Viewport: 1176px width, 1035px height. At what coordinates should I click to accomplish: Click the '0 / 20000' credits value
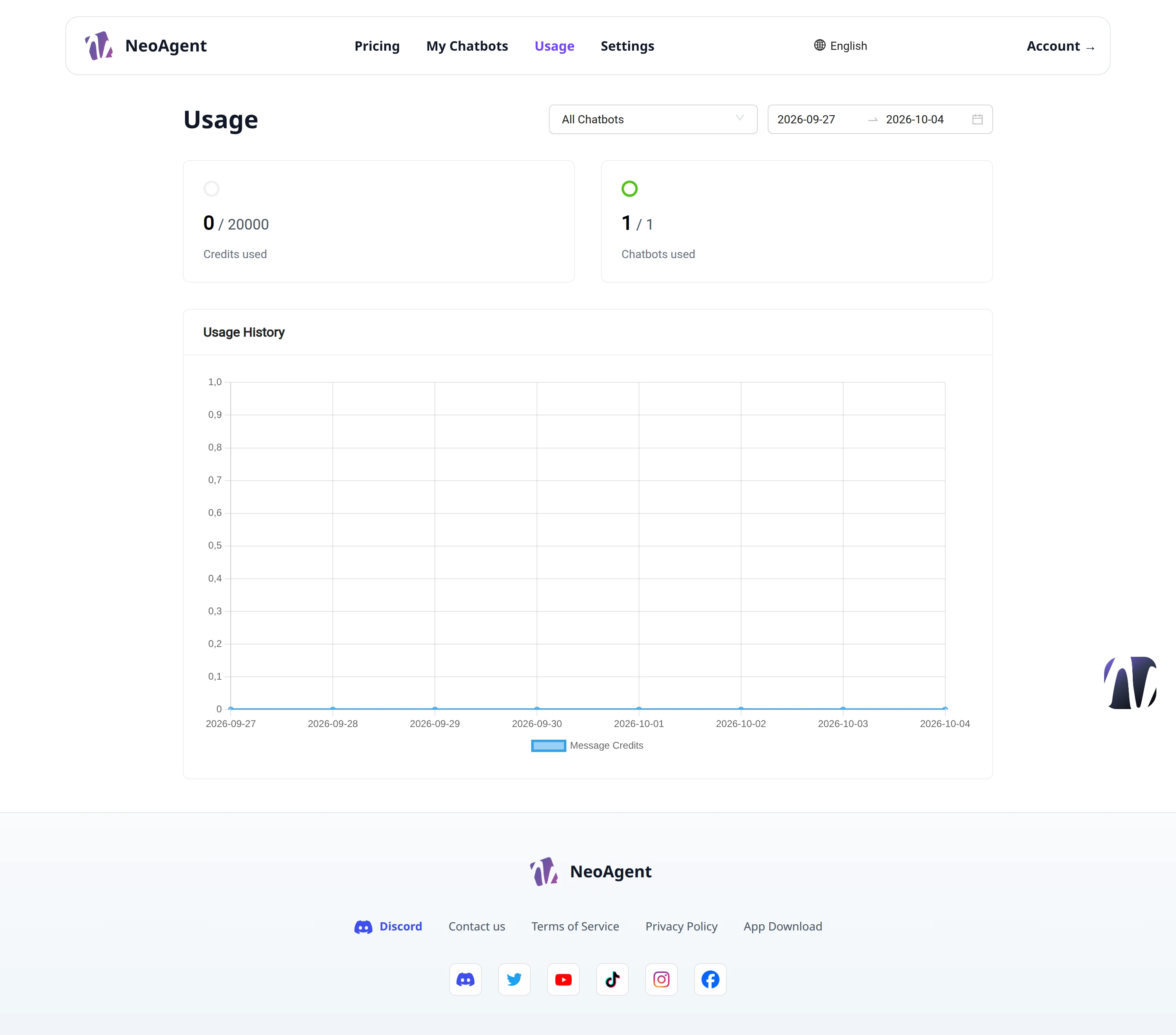pos(236,223)
